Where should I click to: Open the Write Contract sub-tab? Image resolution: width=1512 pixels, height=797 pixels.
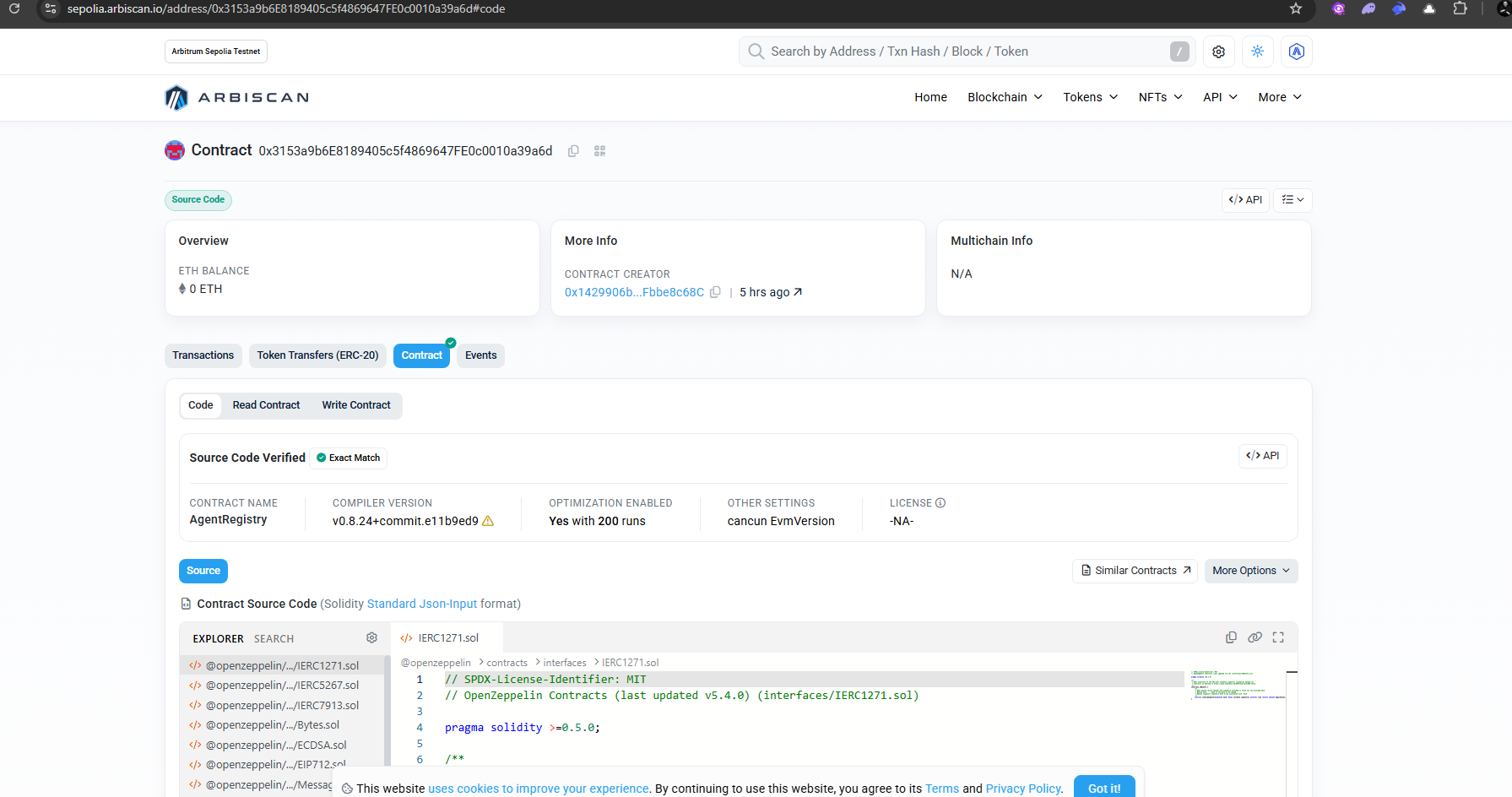pos(356,405)
